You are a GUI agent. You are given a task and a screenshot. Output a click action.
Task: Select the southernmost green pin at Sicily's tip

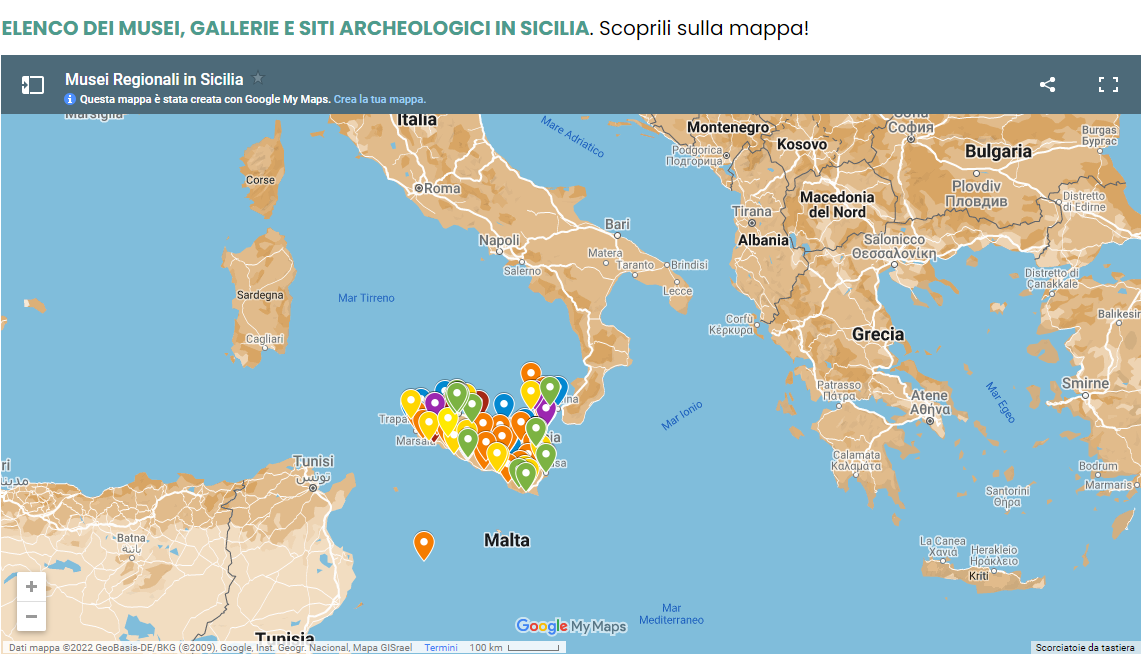click(x=525, y=475)
